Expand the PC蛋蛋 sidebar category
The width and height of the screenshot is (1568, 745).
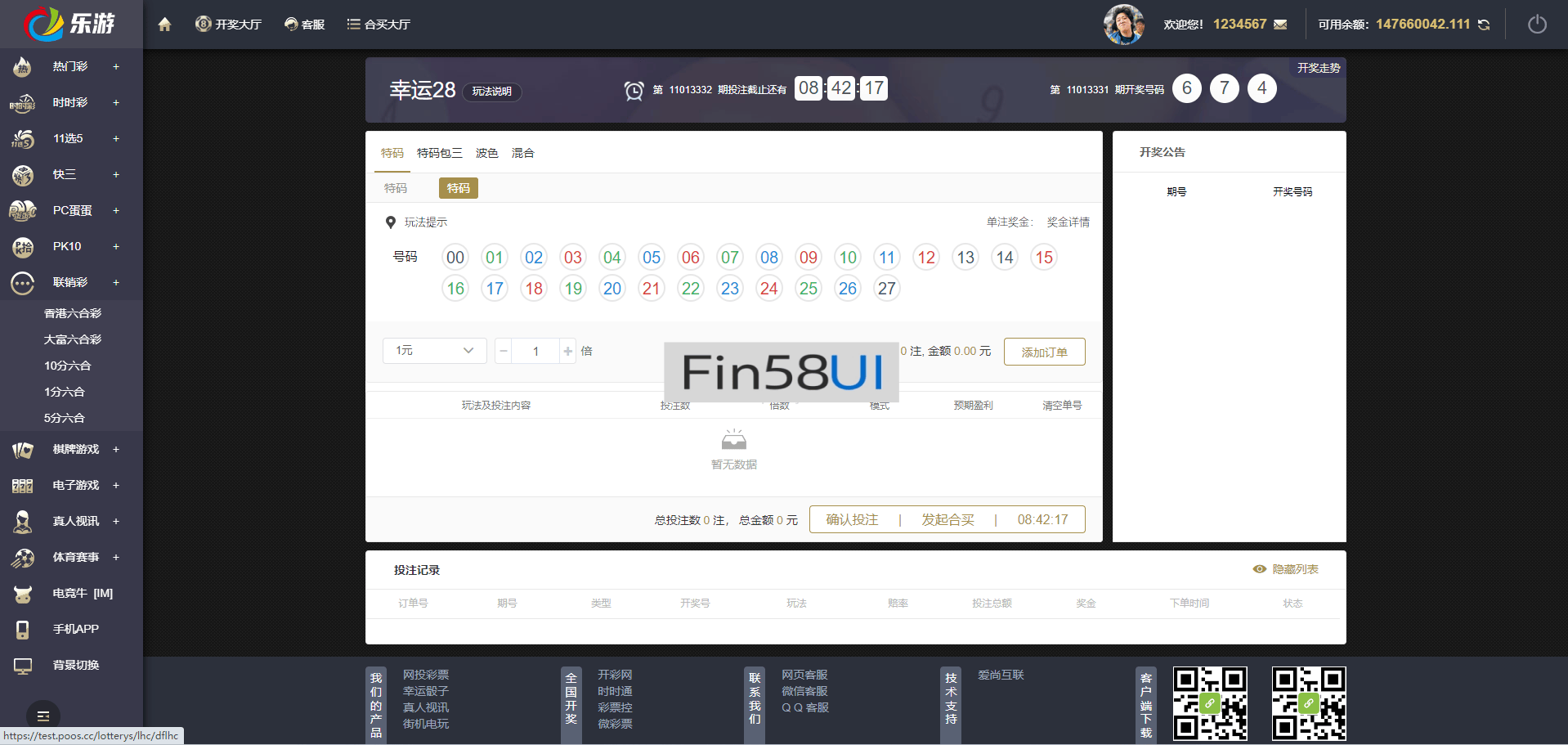pos(116,211)
